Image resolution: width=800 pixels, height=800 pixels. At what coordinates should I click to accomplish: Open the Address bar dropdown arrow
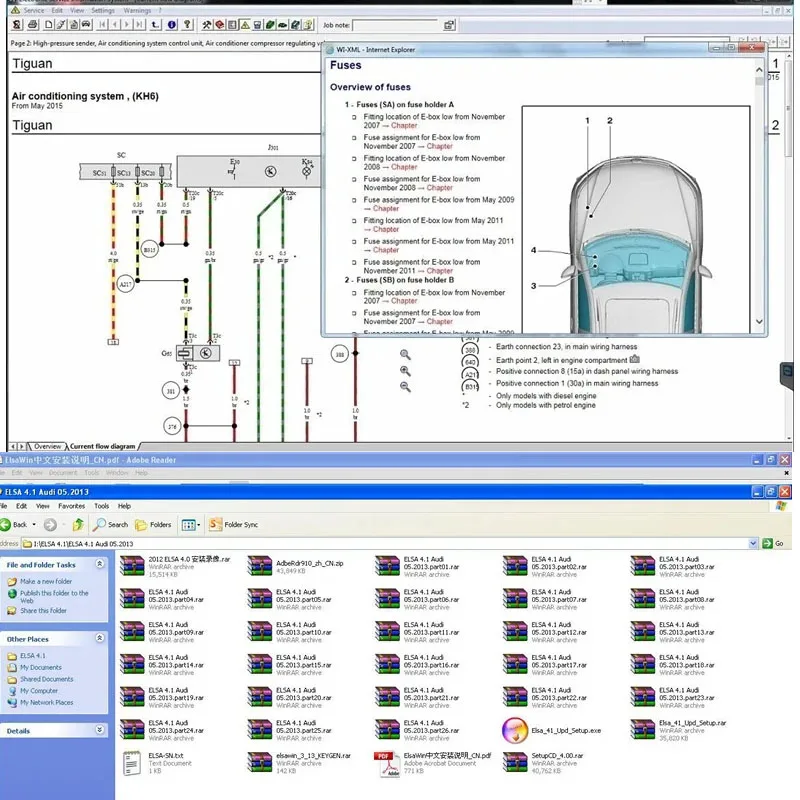click(x=755, y=543)
